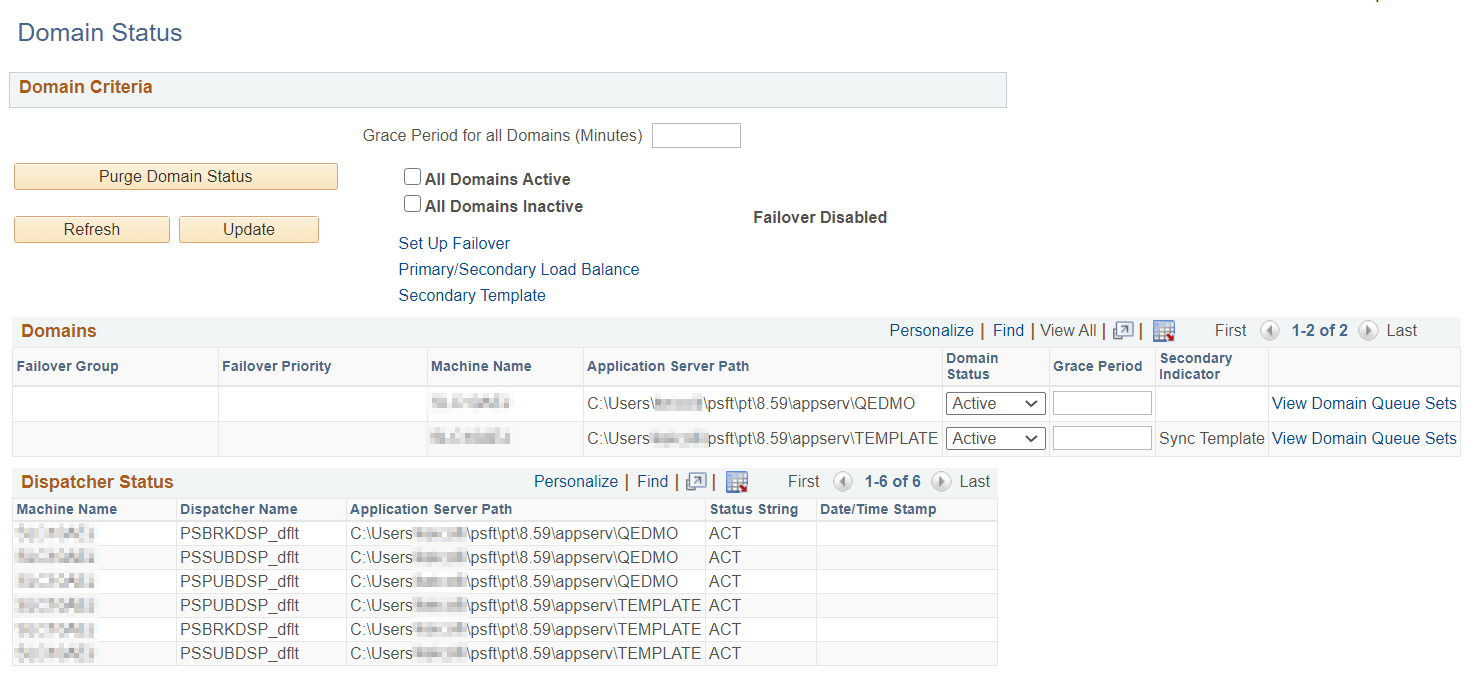Click the Update button
Viewport: 1477px width, 677px height.
248,229
